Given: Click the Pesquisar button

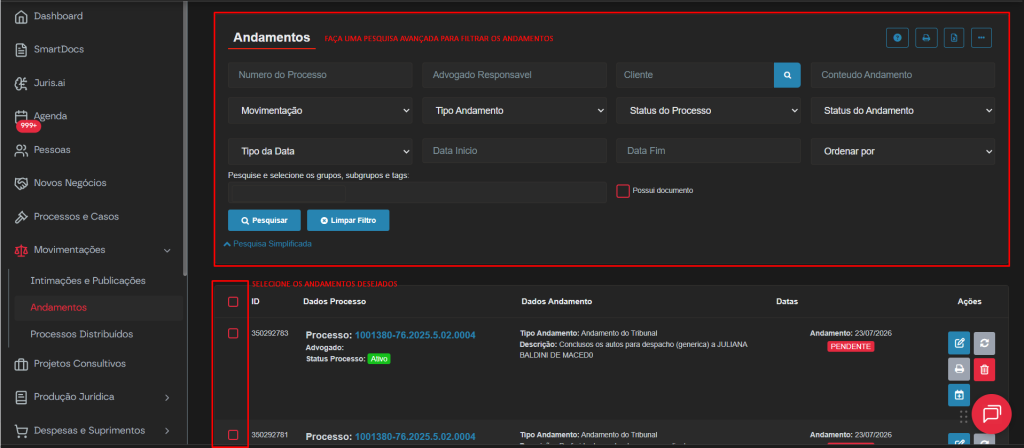Looking at the screenshot, I should coord(264,221).
